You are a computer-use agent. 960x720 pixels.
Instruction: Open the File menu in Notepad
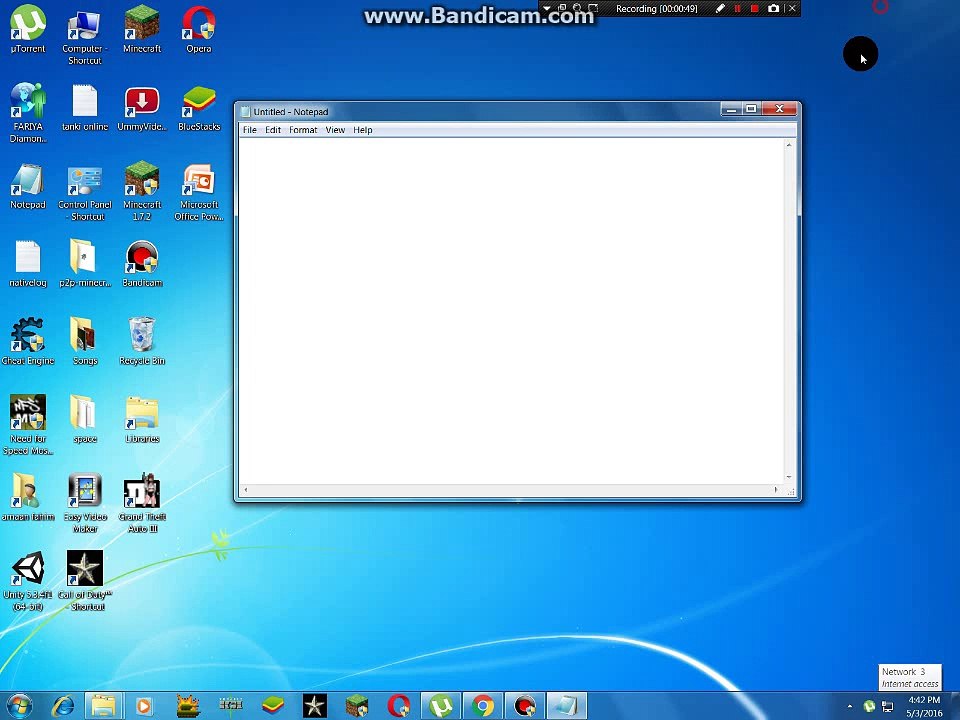(249, 130)
